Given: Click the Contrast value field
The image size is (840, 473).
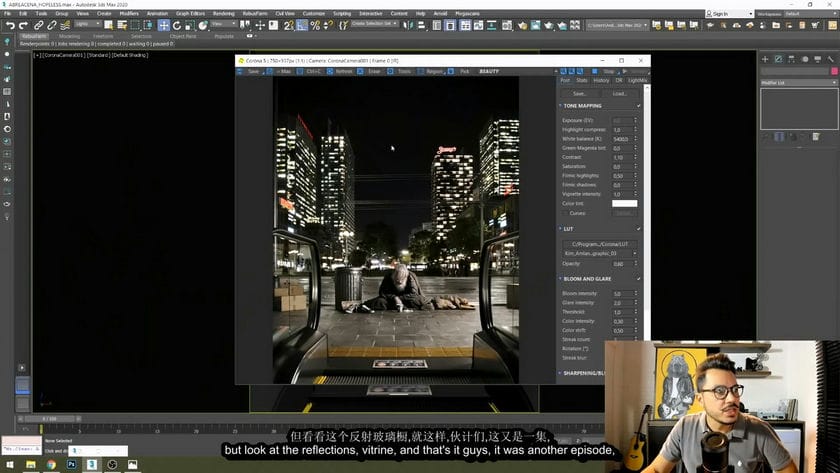Looking at the screenshot, I should tap(618, 157).
